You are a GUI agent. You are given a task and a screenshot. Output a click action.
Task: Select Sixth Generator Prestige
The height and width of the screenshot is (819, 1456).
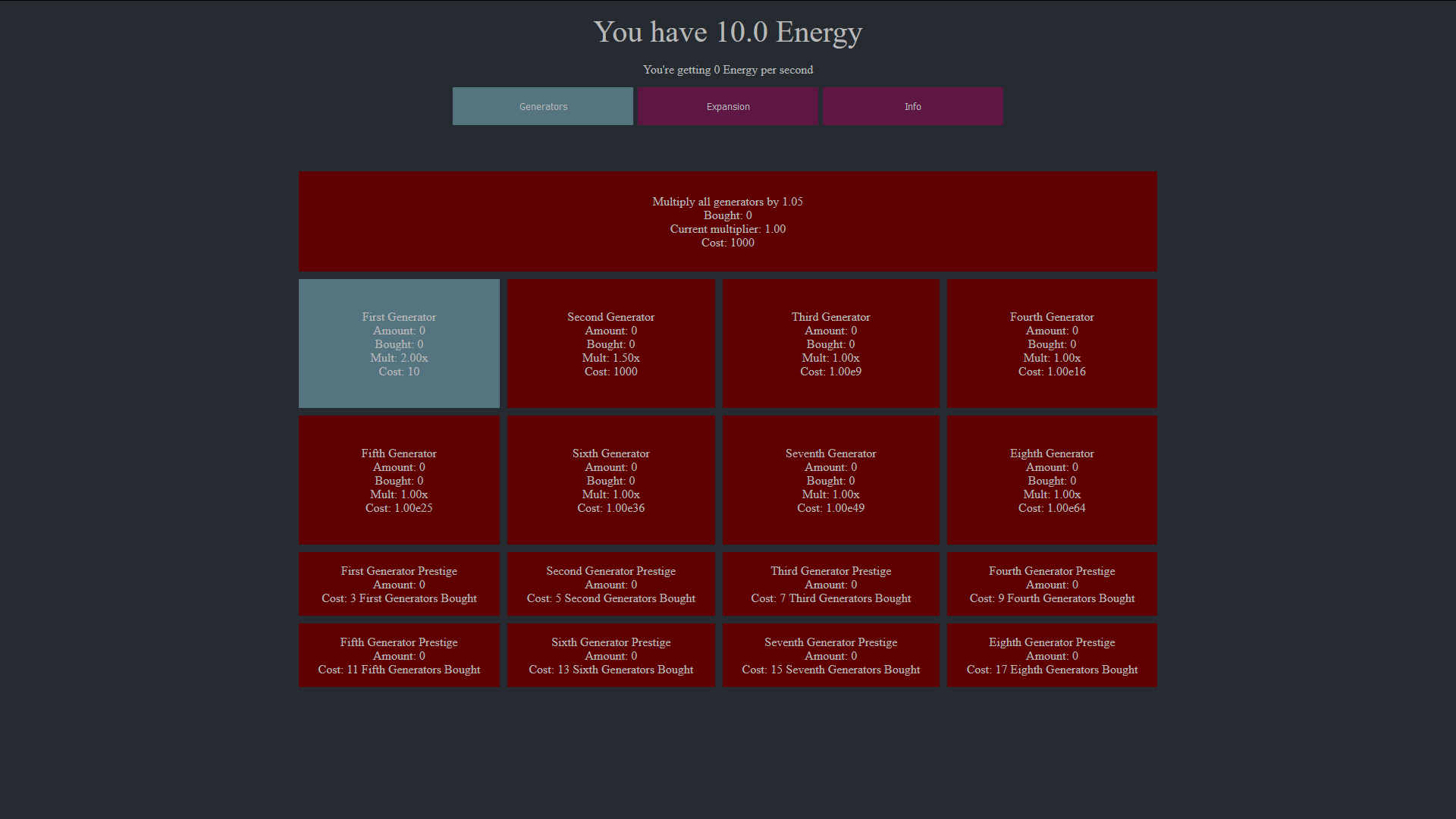coord(611,655)
